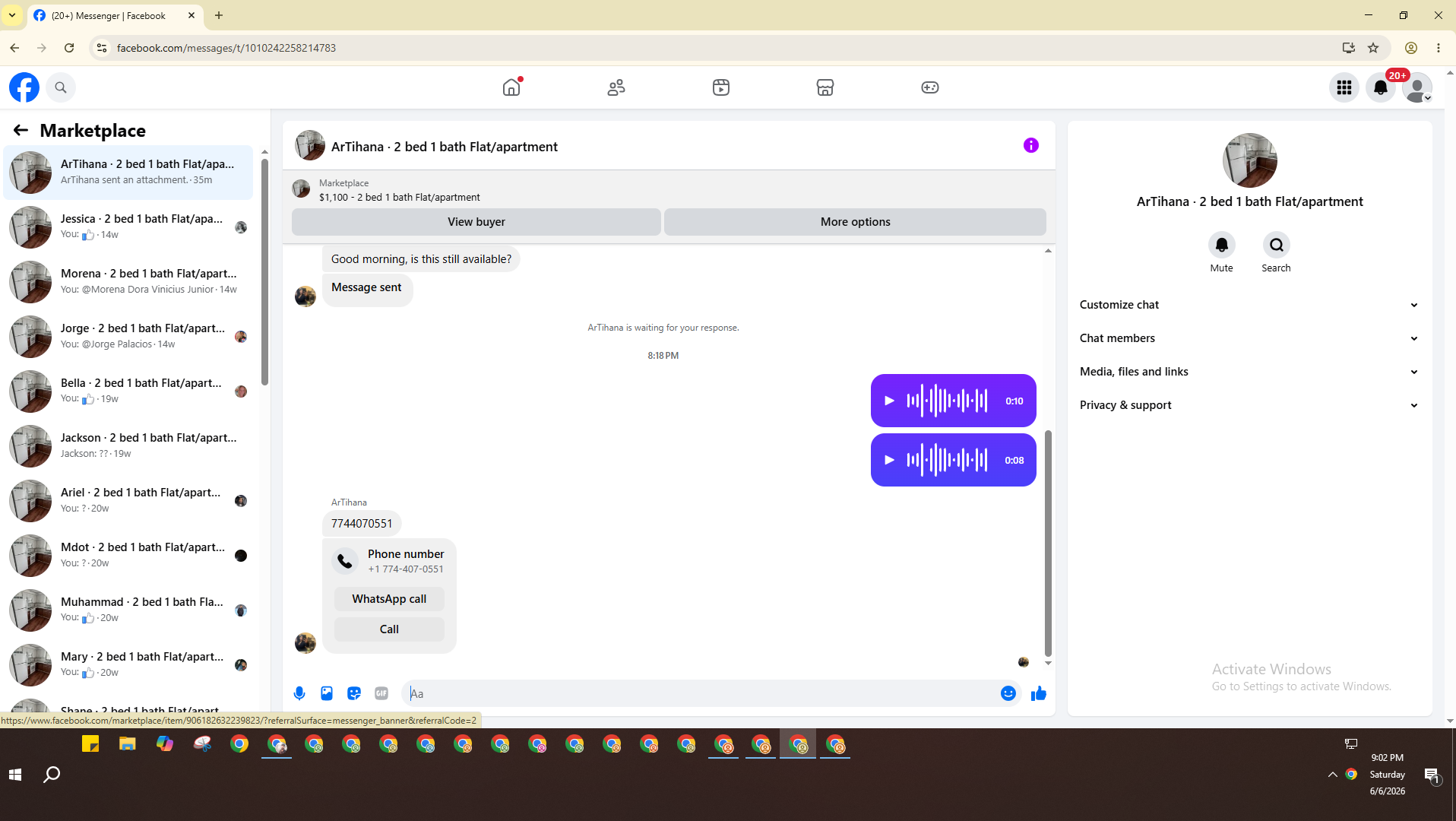The image size is (1456, 821).
Task: Choose a sticker icon in composer
Action: pyautogui.click(x=354, y=693)
